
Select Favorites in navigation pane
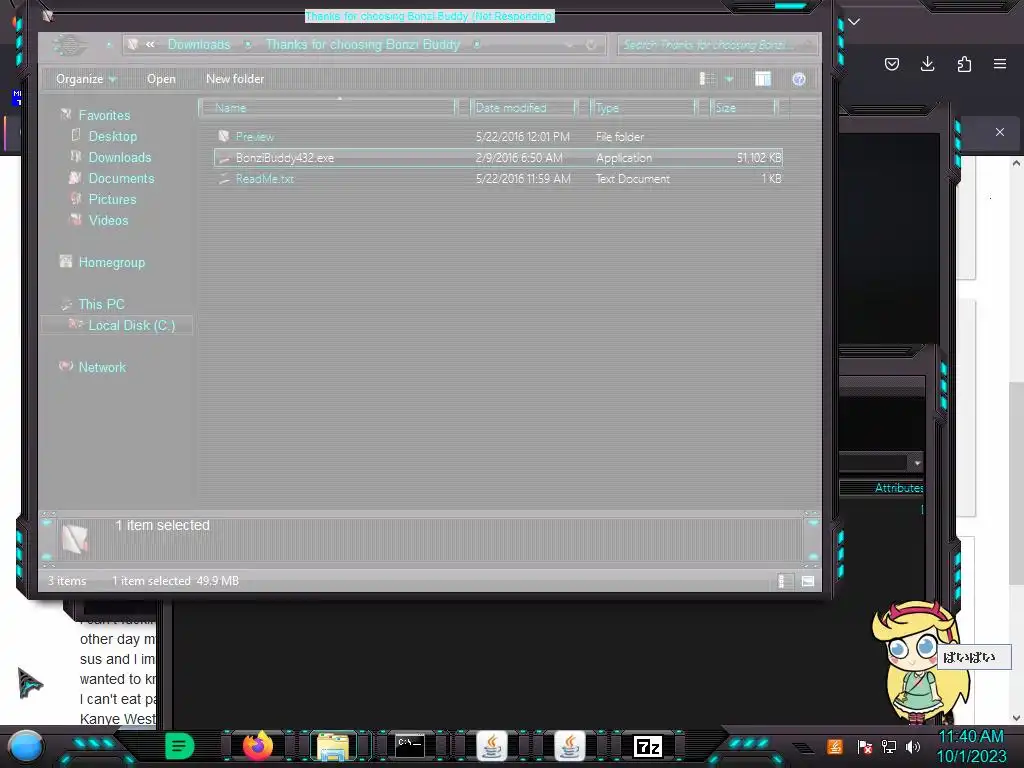point(104,116)
